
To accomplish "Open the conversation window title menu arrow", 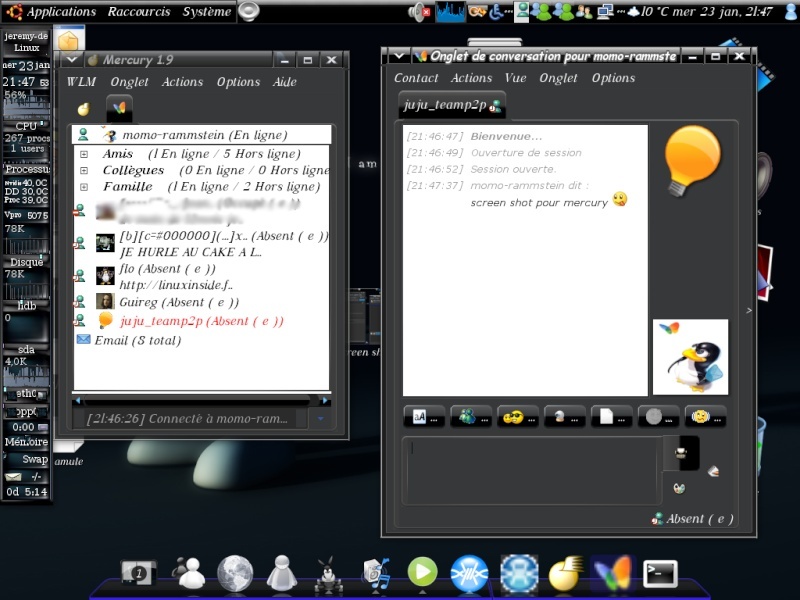I will point(399,56).
